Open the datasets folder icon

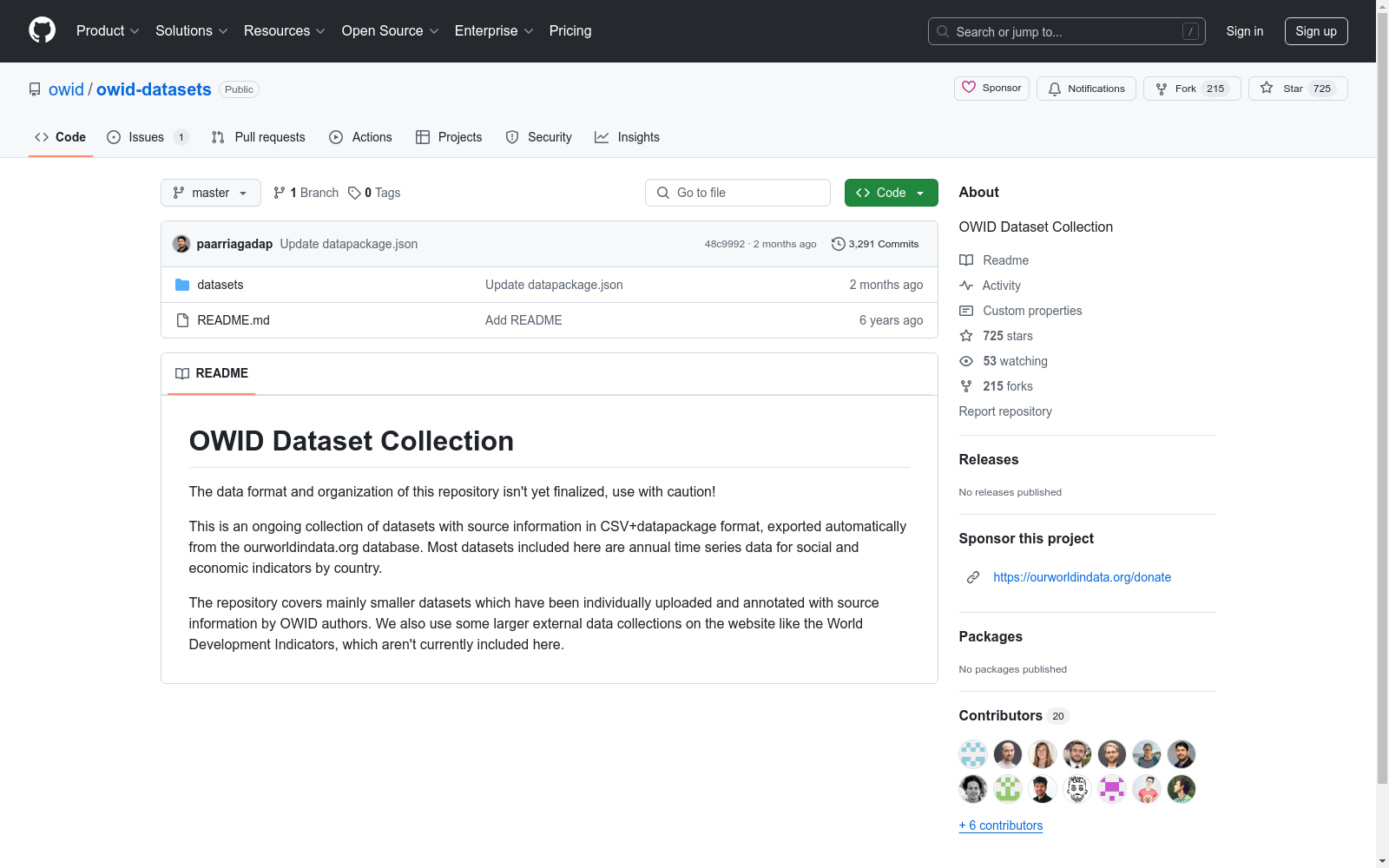coord(182,285)
